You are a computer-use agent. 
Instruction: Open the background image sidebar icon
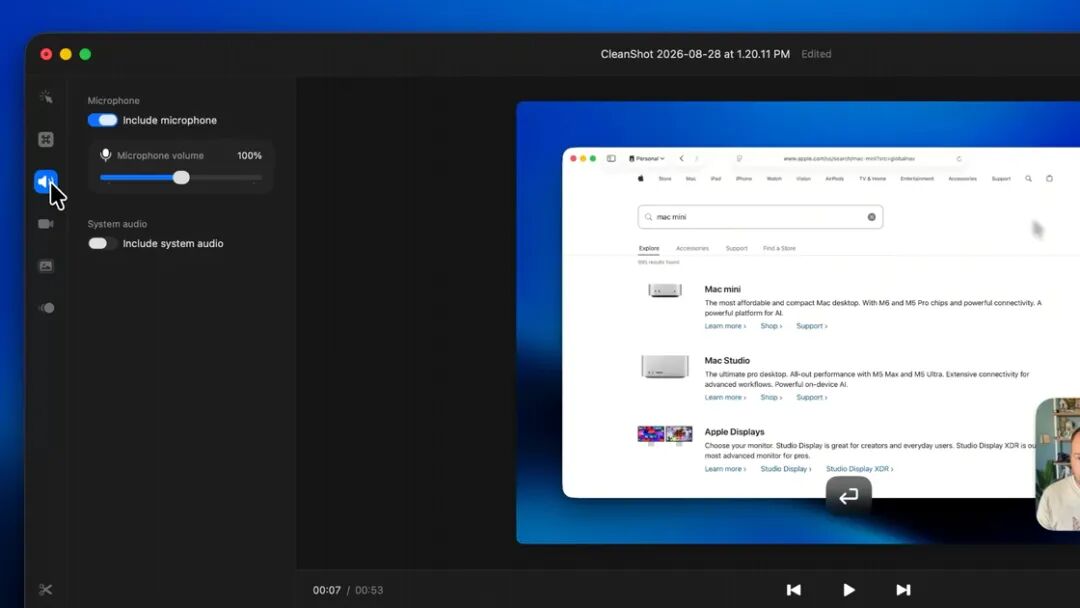(46, 266)
